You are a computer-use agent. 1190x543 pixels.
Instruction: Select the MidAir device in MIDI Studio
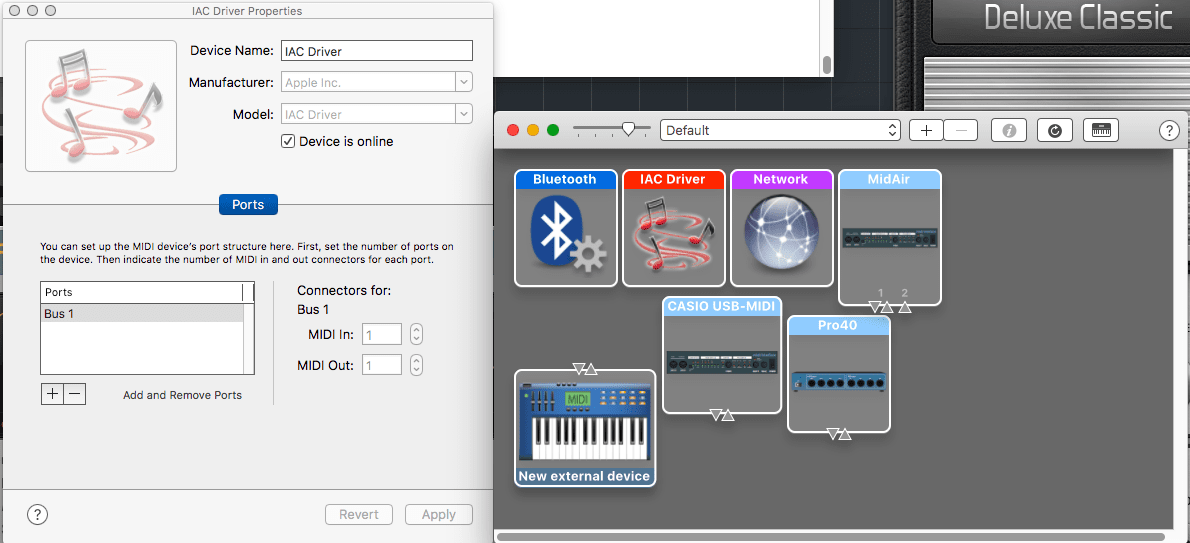point(889,238)
